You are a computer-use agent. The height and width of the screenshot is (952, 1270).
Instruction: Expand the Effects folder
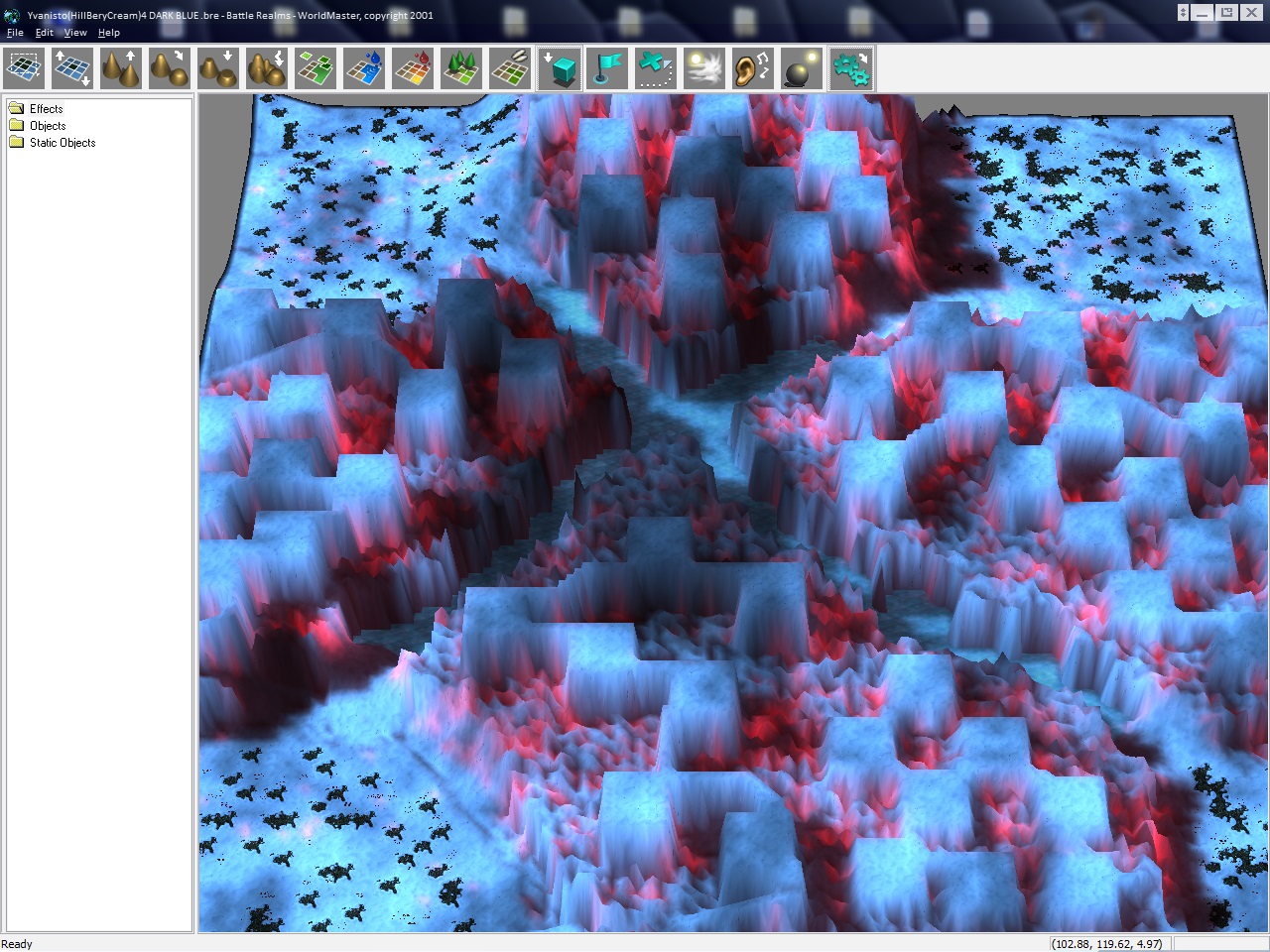[x=46, y=109]
